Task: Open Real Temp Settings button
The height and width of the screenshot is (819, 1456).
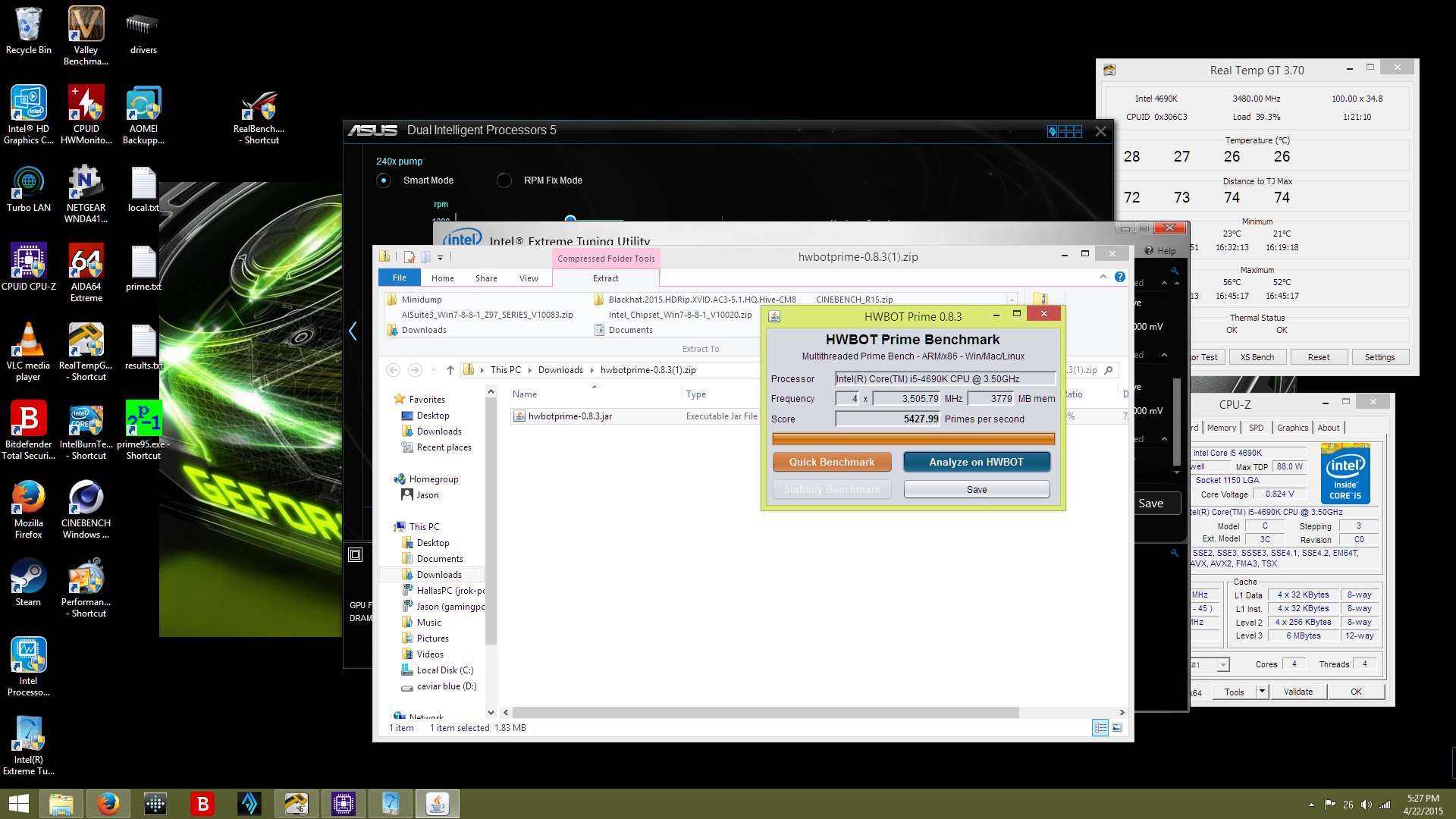Action: tap(1380, 357)
